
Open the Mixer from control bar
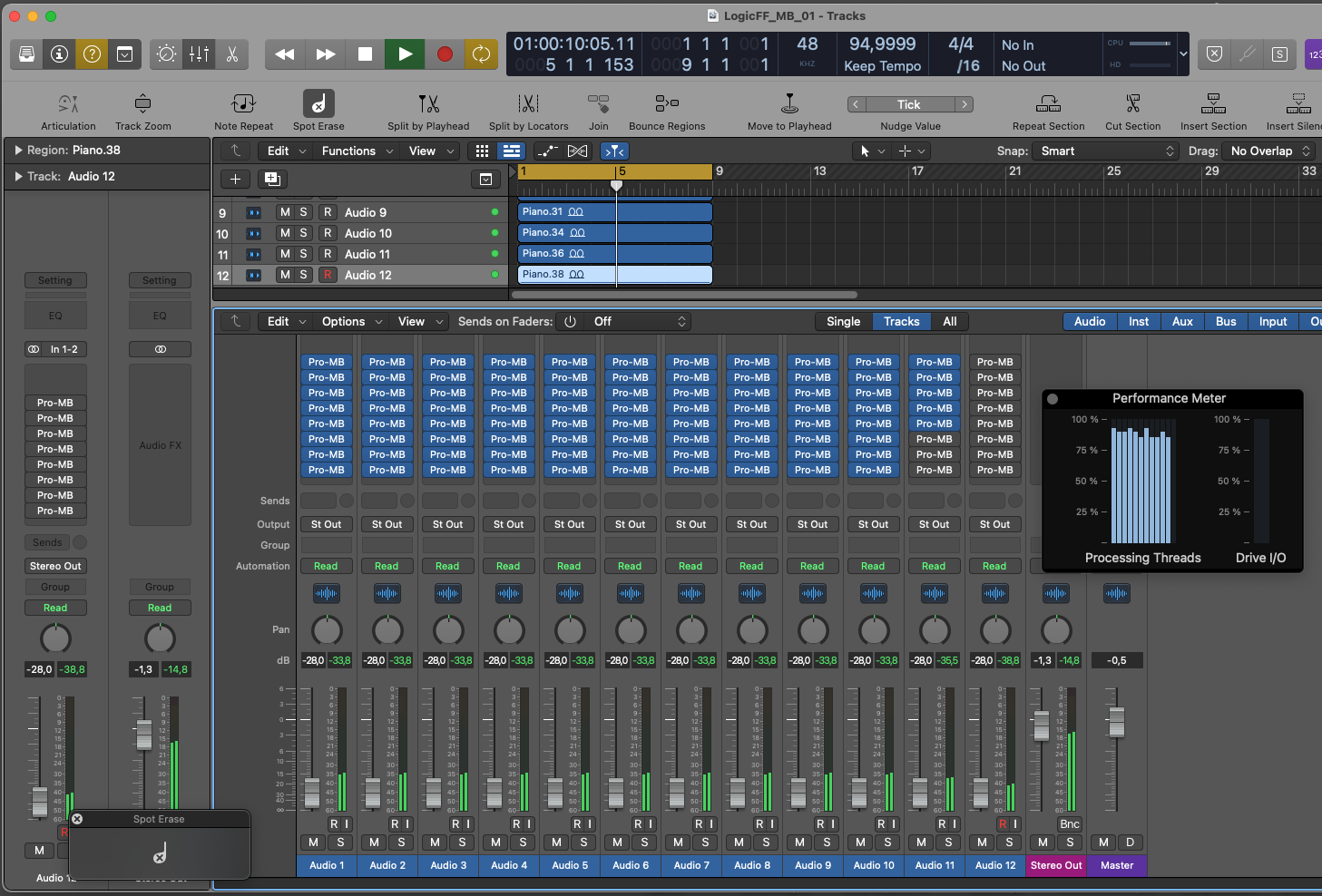(x=199, y=54)
